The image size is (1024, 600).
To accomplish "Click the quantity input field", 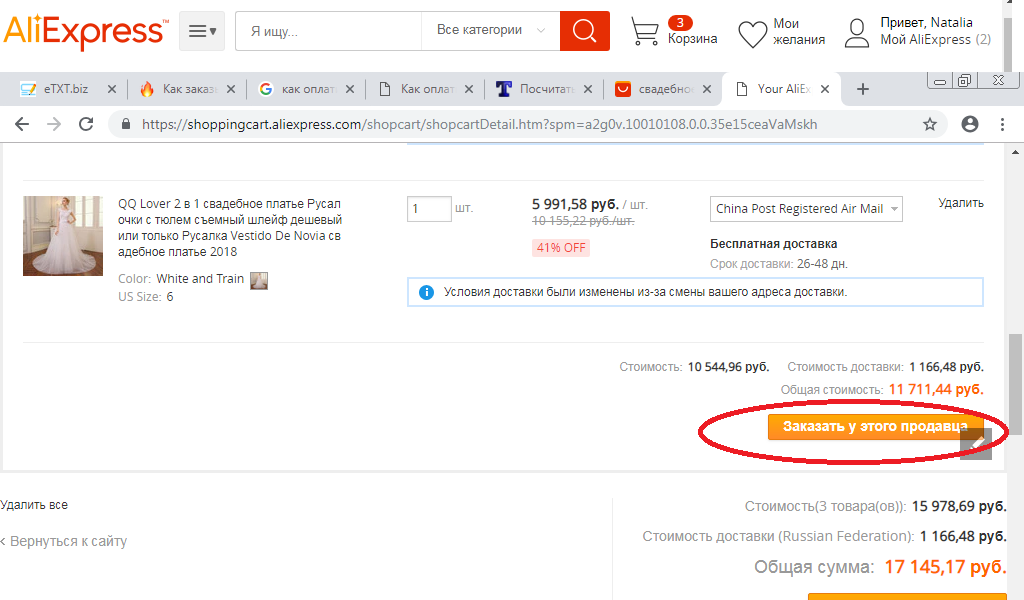I will pos(429,209).
